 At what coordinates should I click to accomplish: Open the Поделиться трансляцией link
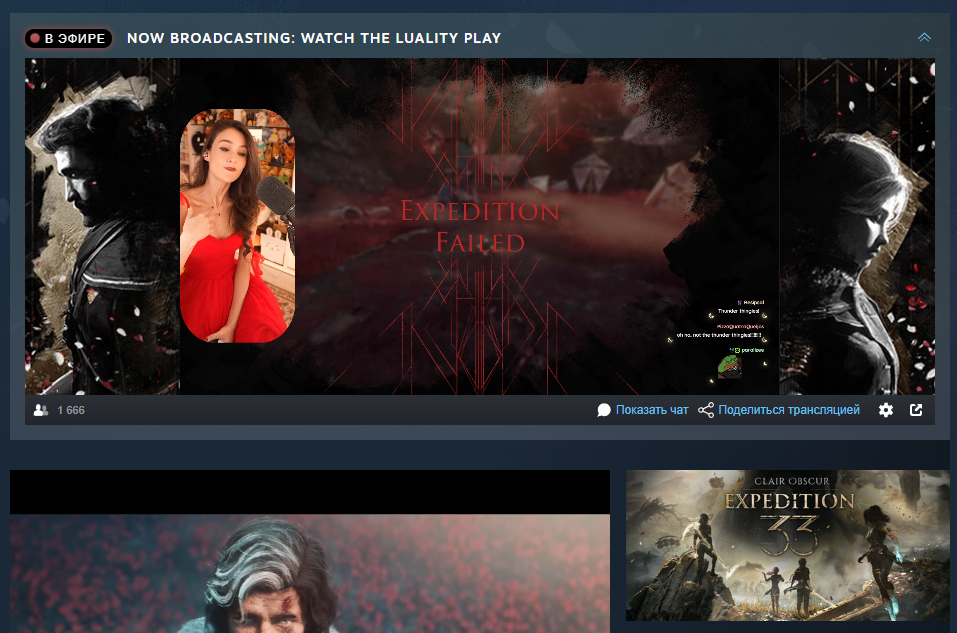coord(789,410)
